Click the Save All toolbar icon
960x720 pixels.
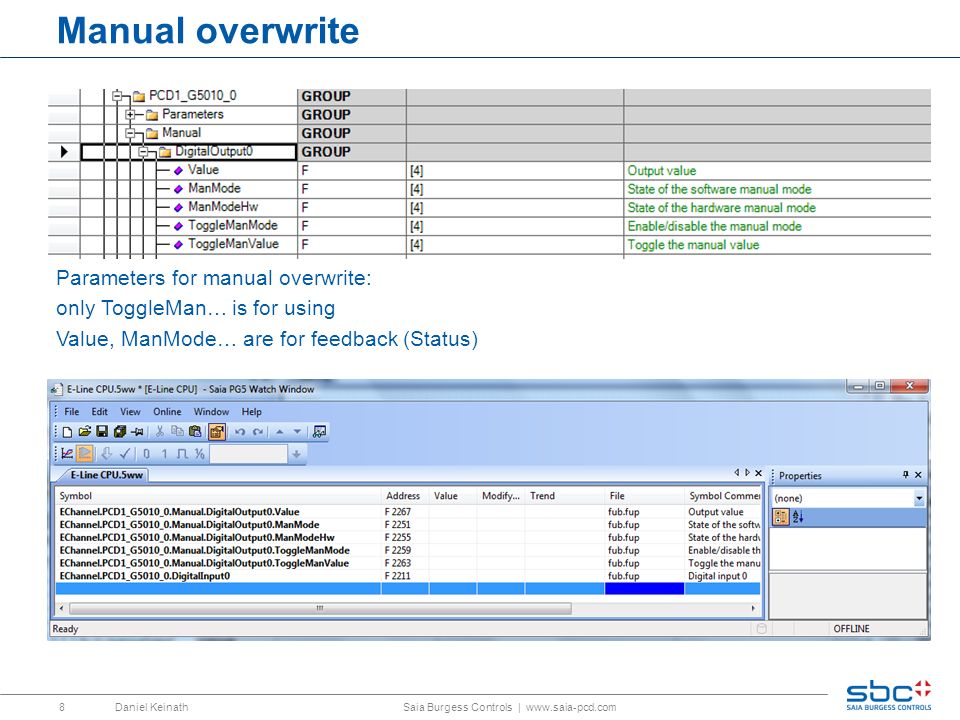point(120,432)
